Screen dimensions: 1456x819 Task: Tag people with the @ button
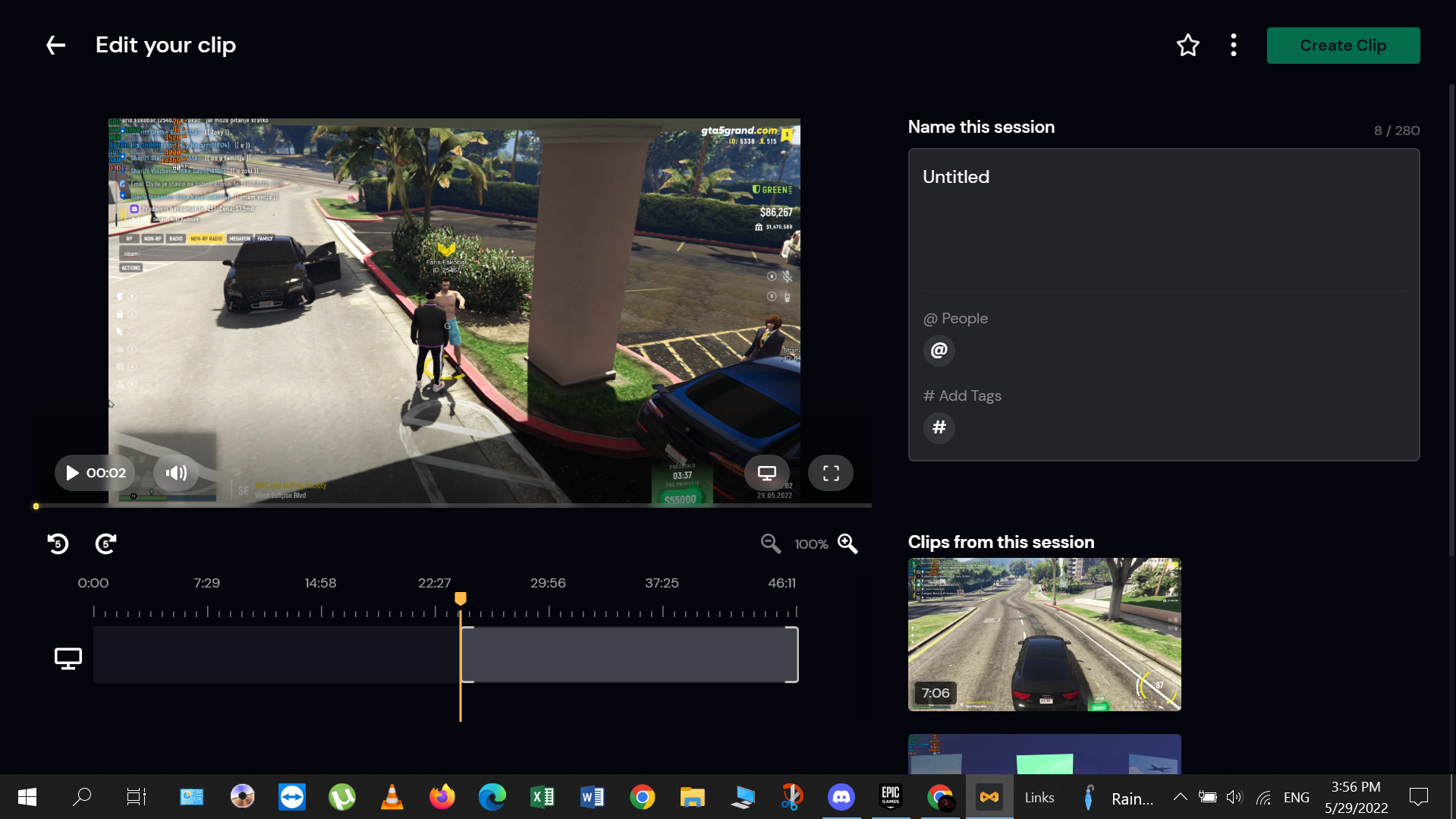(x=939, y=351)
